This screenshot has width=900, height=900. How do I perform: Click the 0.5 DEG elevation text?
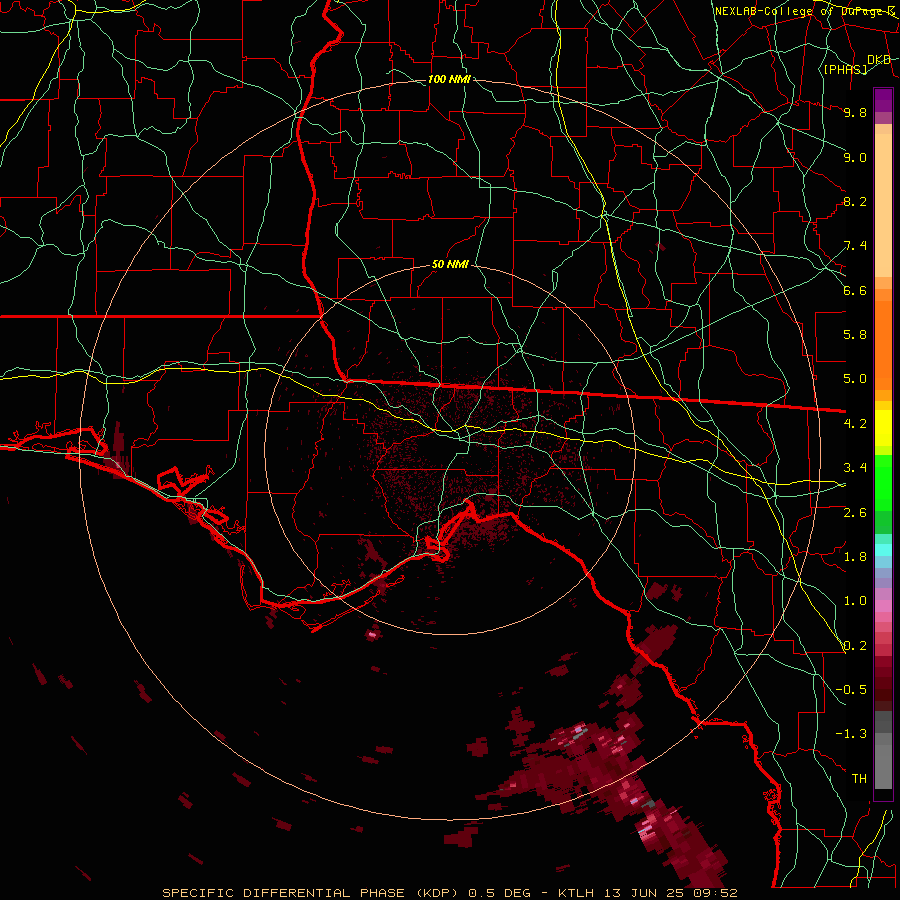tap(499, 893)
